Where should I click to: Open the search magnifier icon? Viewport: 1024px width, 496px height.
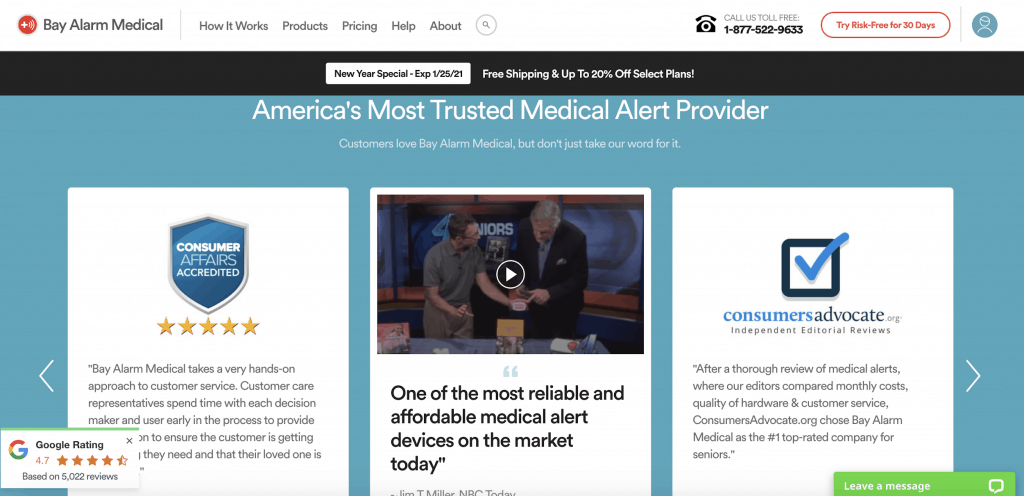[486, 25]
